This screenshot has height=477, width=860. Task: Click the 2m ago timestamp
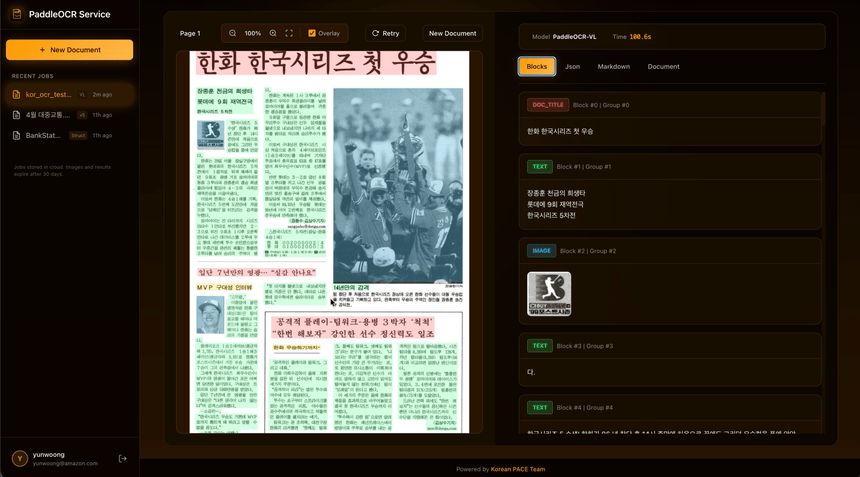(103, 95)
